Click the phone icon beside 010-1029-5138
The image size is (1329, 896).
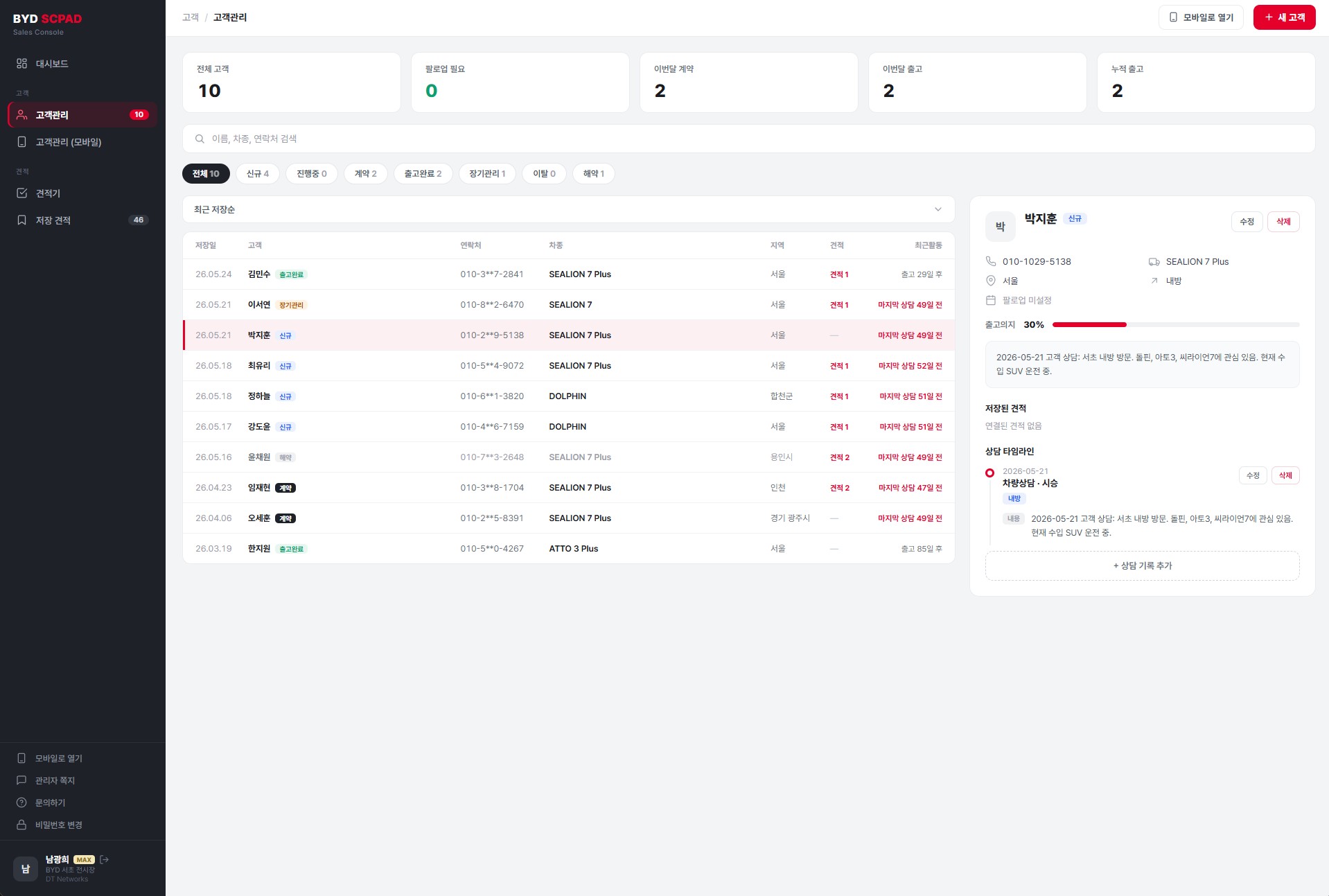click(x=991, y=261)
